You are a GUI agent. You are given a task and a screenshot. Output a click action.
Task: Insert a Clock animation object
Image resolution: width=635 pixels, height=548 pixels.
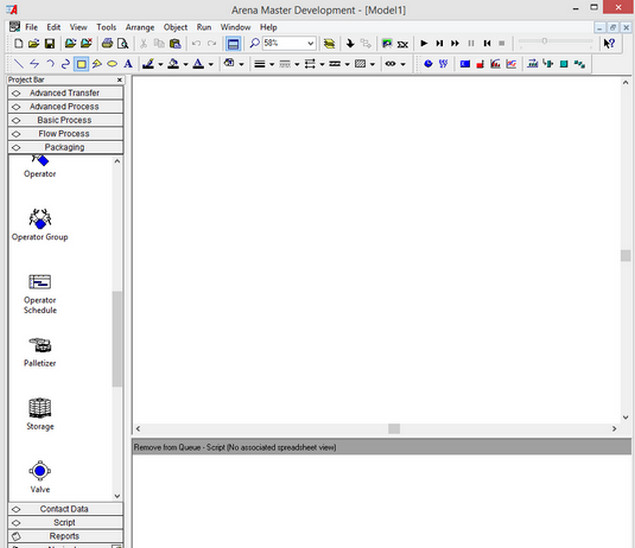click(x=428, y=64)
